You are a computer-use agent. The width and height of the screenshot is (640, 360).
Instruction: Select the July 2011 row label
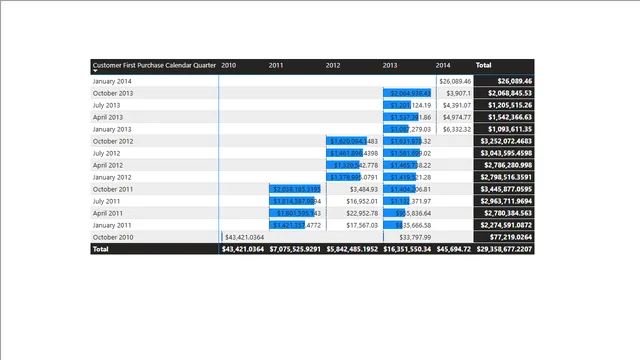[107, 201]
